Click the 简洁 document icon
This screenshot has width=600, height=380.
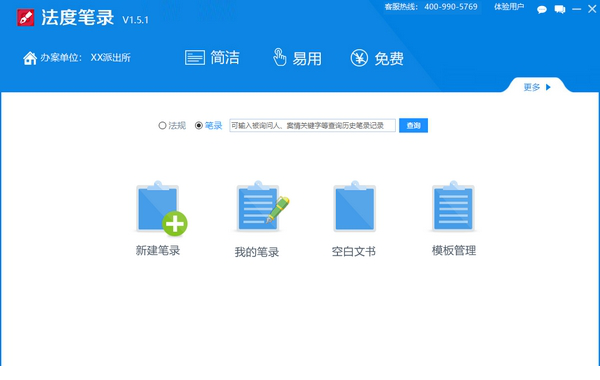pyautogui.click(x=195, y=58)
